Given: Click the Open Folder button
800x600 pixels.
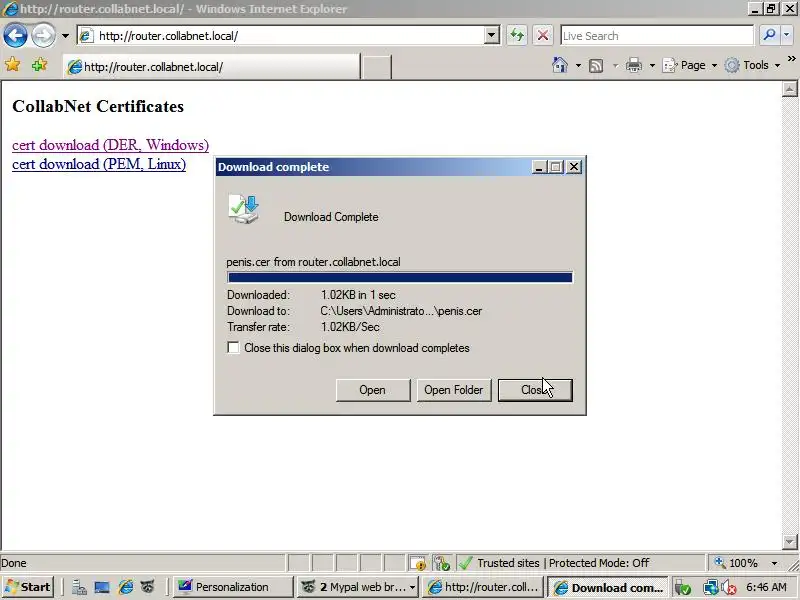Looking at the screenshot, I should click(454, 390).
